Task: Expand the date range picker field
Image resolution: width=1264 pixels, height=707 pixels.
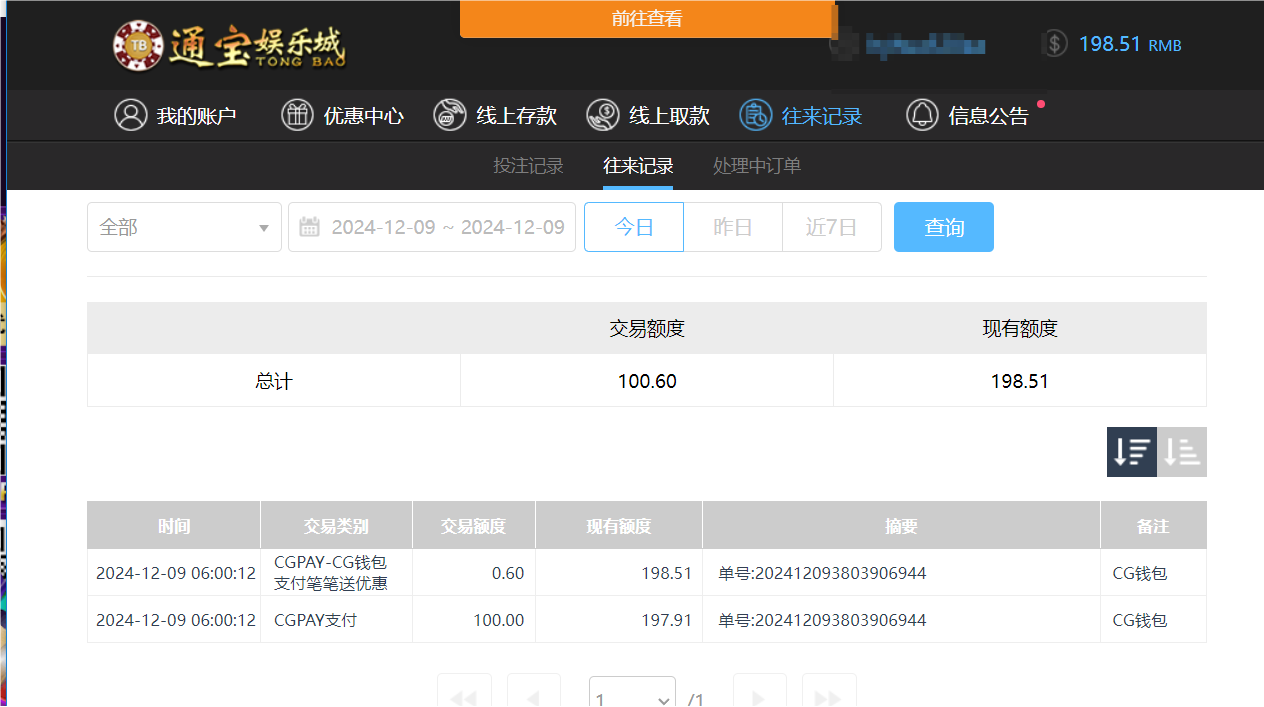Action: pyautogui.click(x=431, y=227)
